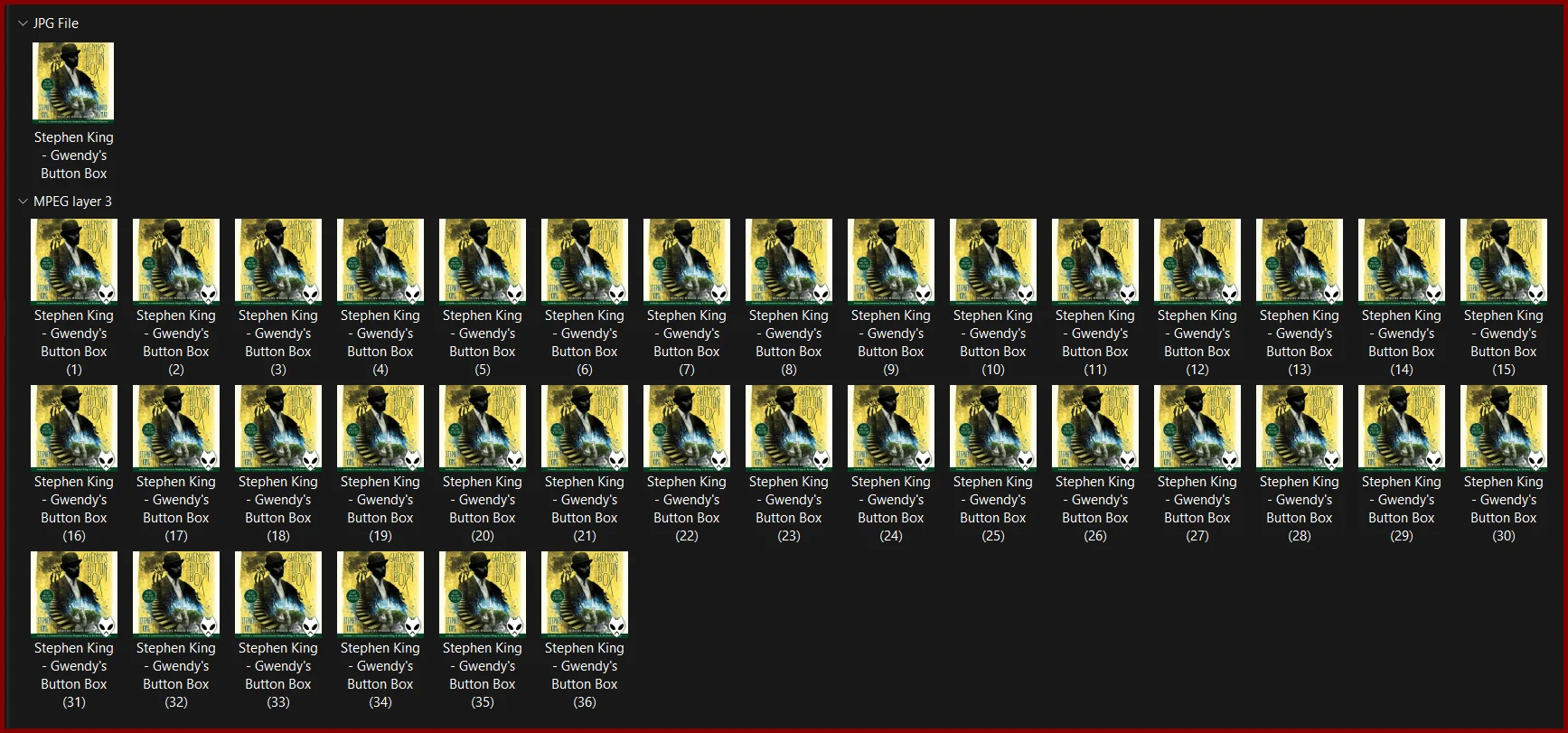Click file name ending in "Button Box (12)"
This screenshot has width=1568, height=733.
[x=1197, y=343]
